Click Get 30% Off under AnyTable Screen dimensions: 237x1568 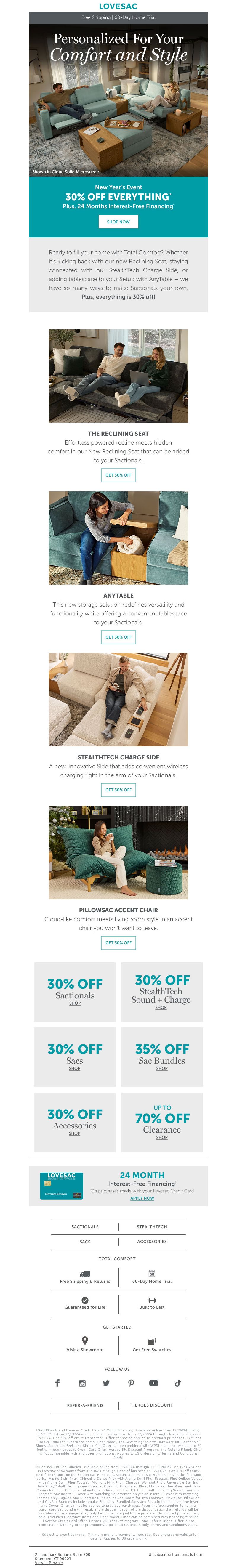[118, 637]
